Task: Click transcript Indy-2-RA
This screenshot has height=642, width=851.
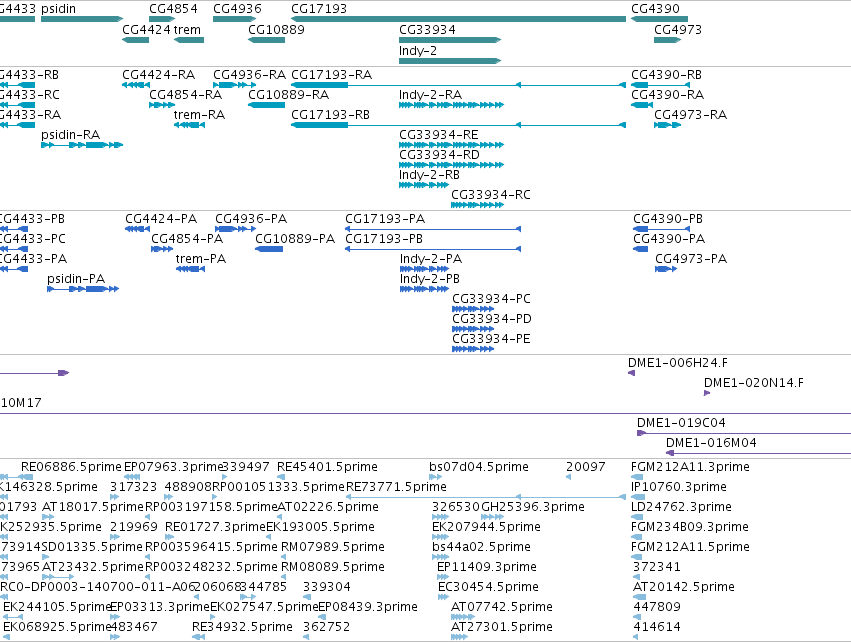Action: click(430, 95)
